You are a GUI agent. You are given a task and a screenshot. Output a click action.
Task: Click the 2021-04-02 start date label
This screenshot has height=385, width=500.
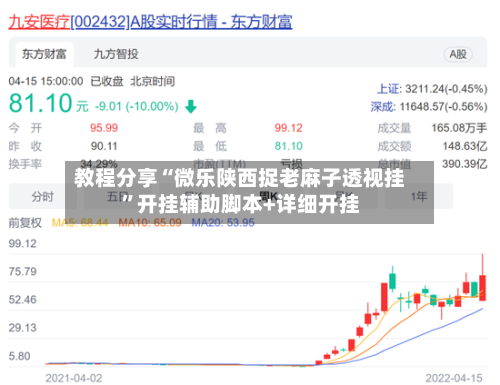point(74,378)
